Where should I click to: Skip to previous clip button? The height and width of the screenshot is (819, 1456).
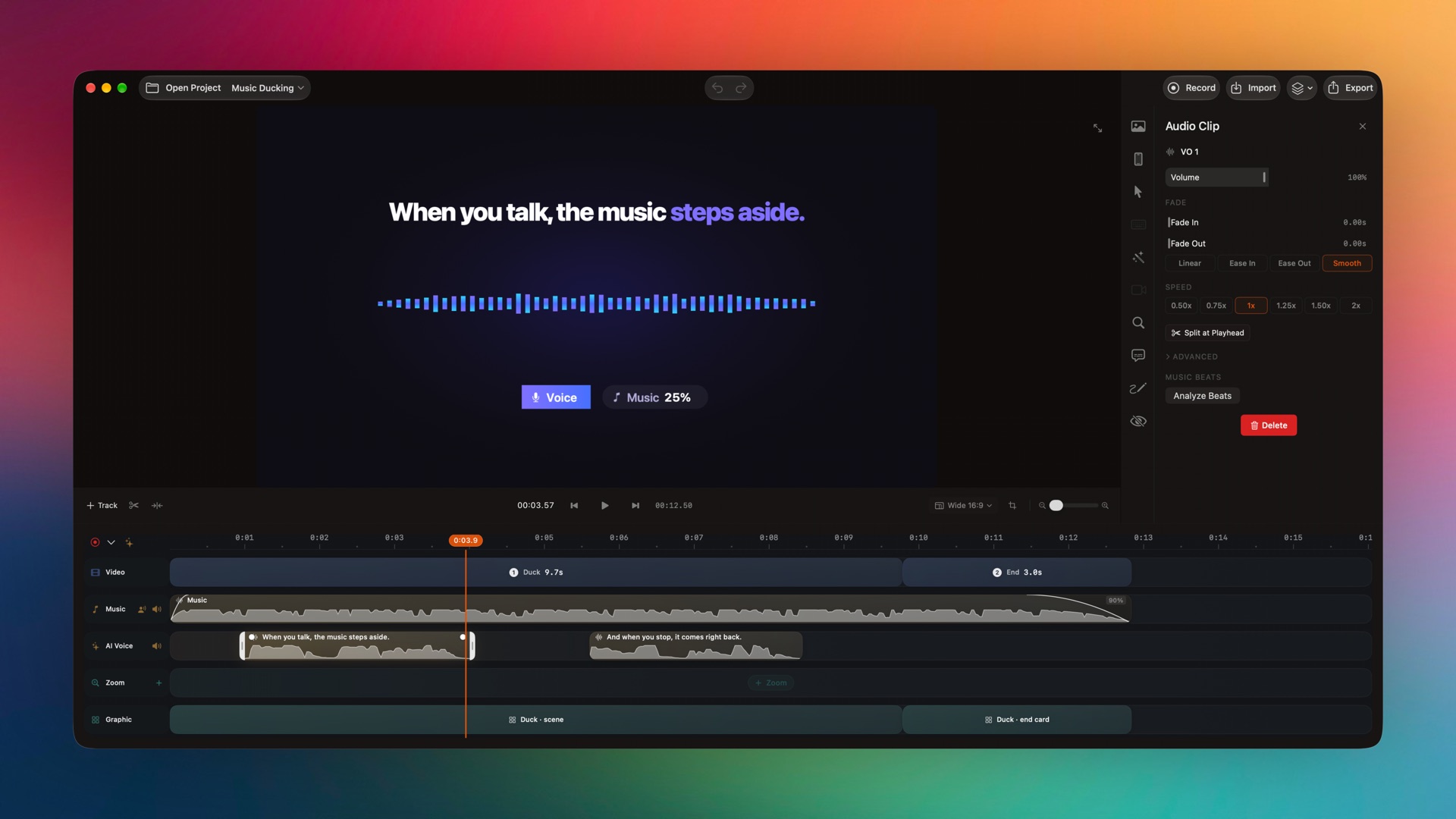[x=574, y=506]
